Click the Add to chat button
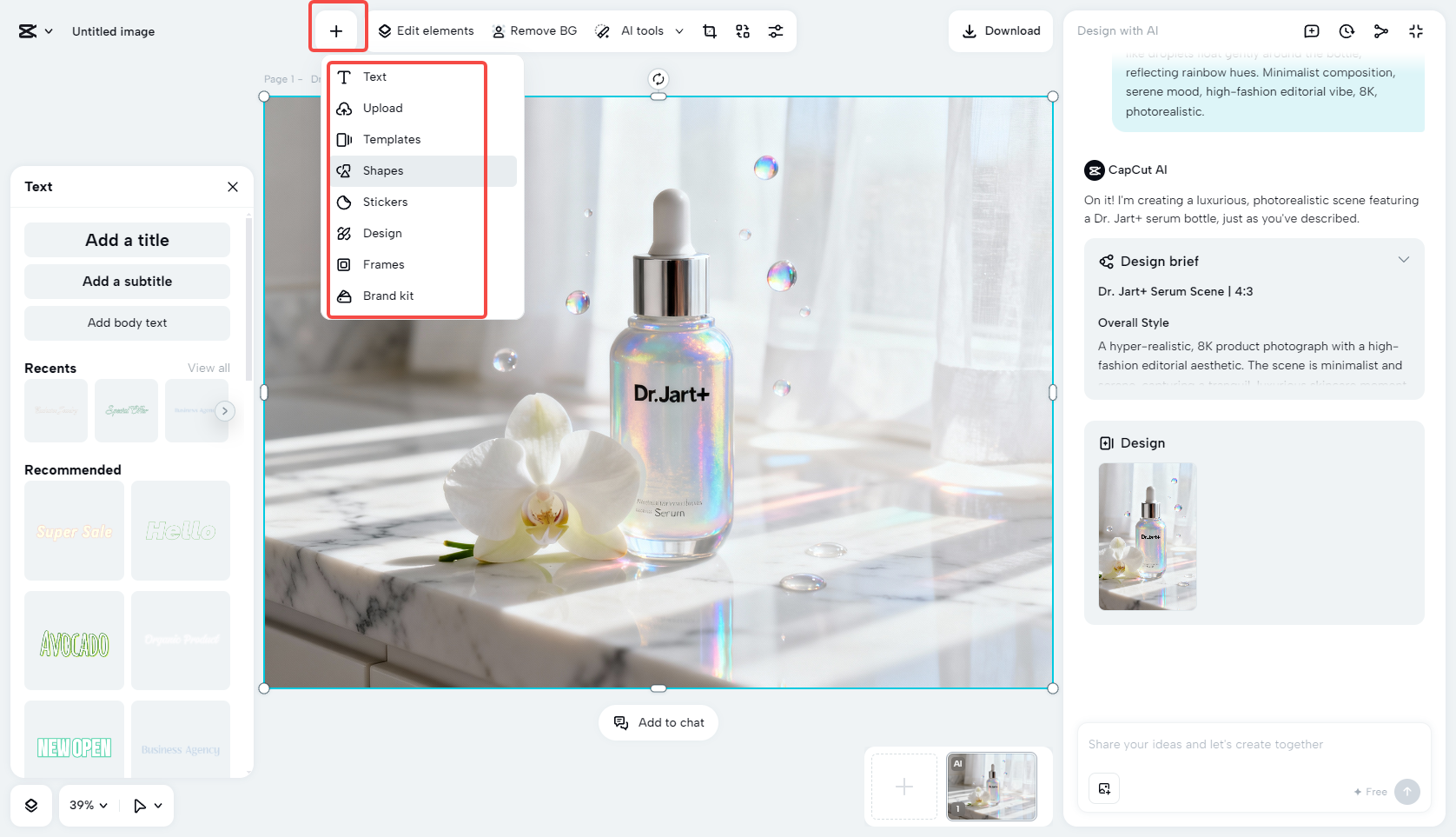Image resolution: width=1456 pixels, height=837 pixels. pyautogui.click(x=658, y=722)
